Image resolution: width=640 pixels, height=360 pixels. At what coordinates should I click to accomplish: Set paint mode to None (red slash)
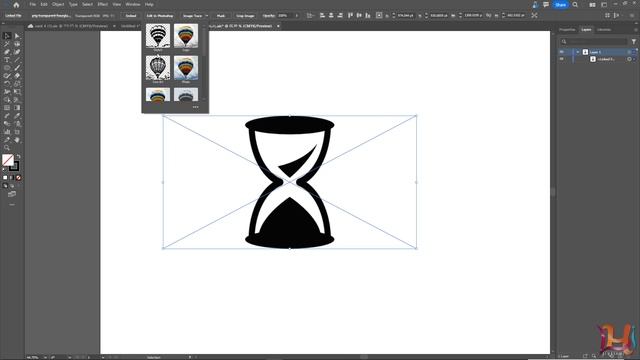click(18, 178)
